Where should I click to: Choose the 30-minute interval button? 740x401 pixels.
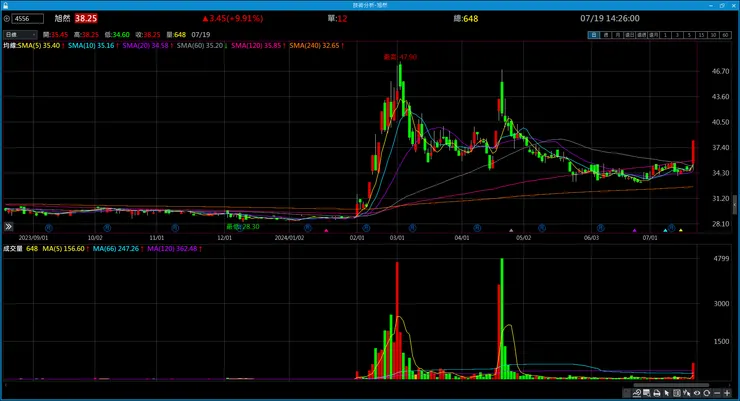713,35
